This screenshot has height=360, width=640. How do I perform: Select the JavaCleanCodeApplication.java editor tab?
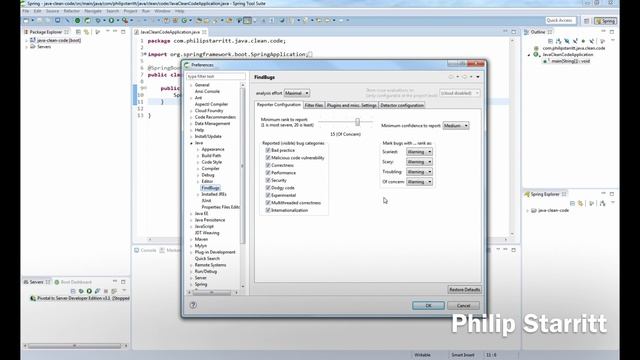[x=170, y=32]
